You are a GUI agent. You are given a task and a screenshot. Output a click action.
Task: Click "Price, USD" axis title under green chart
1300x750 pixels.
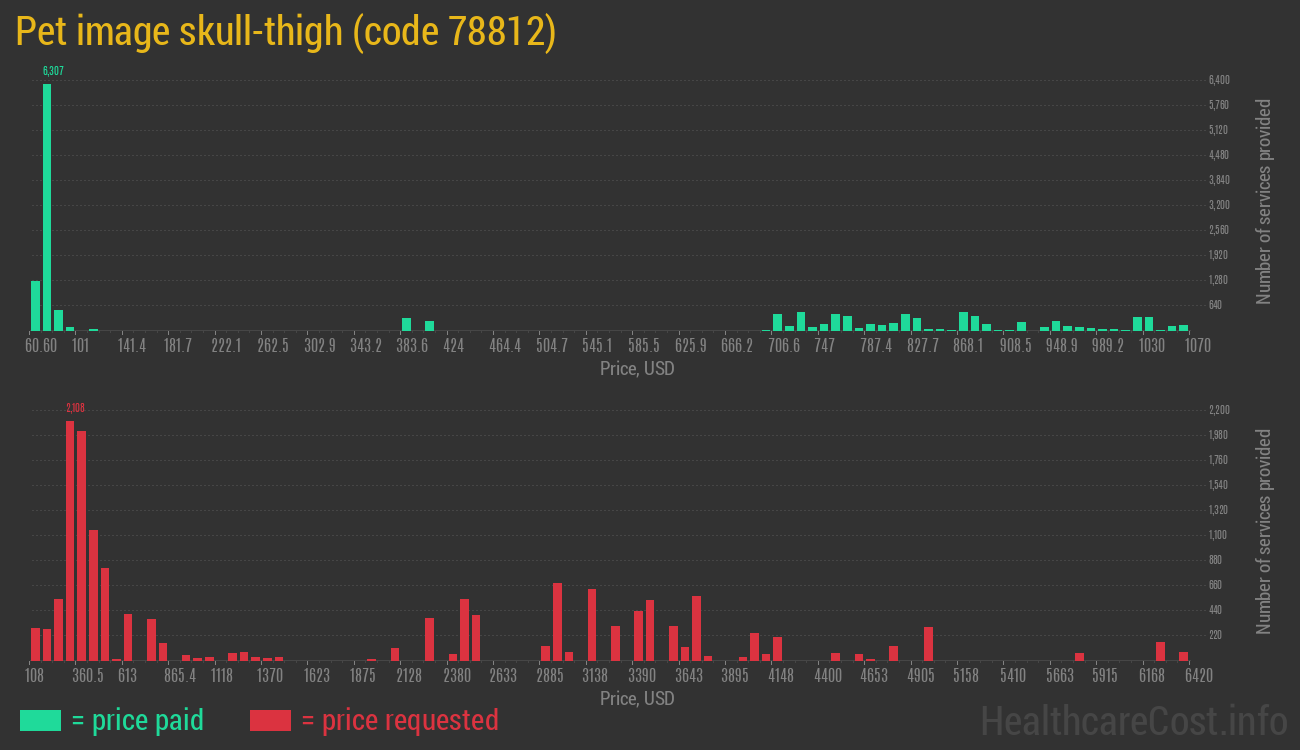(637, 369)
